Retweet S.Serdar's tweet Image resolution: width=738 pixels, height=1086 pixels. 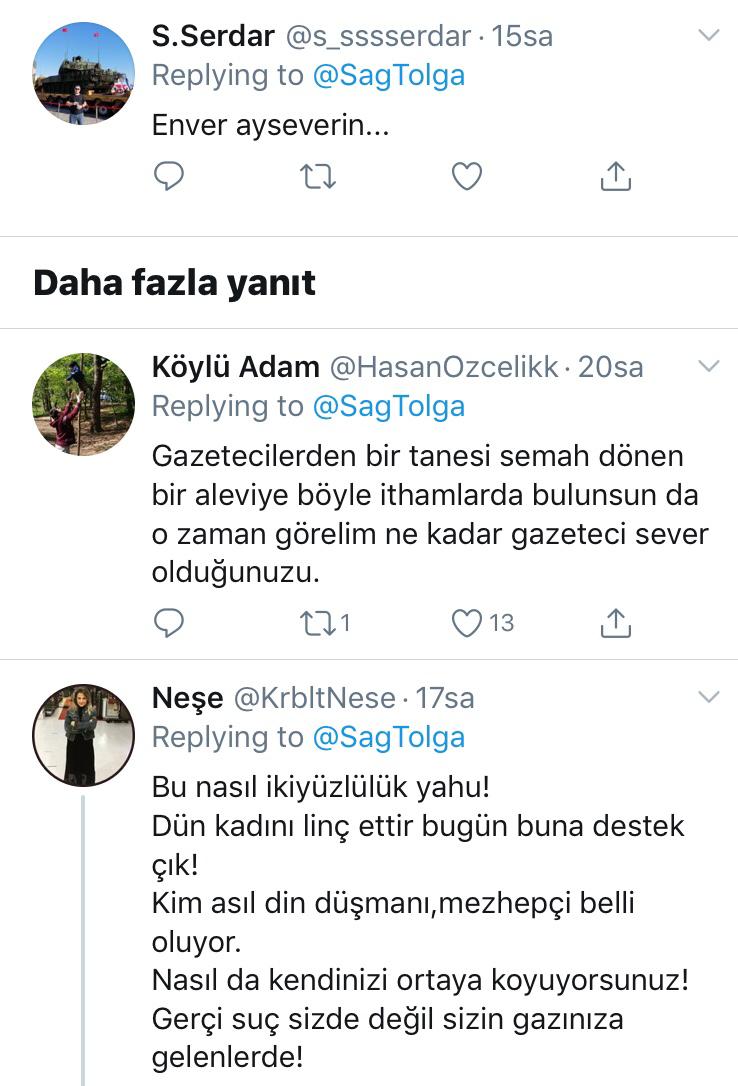[318, 176]
